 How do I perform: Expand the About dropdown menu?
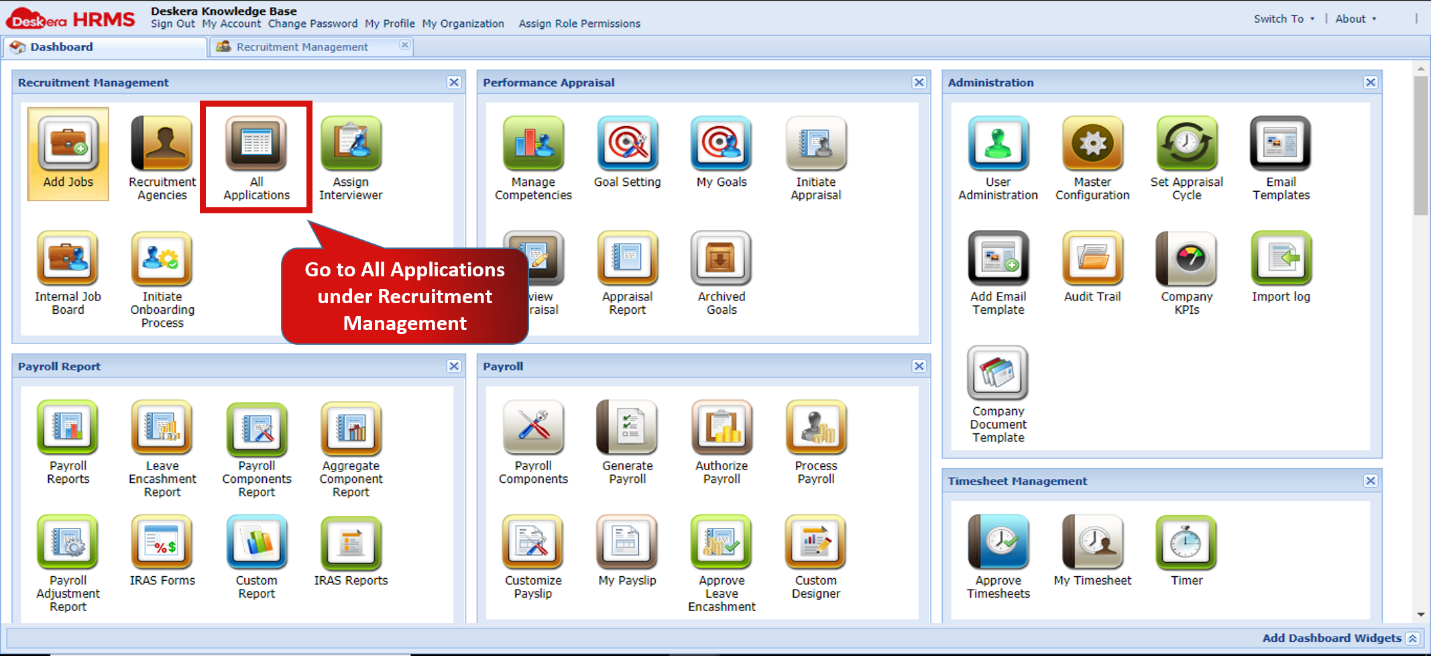click(x=1356, y=19)
